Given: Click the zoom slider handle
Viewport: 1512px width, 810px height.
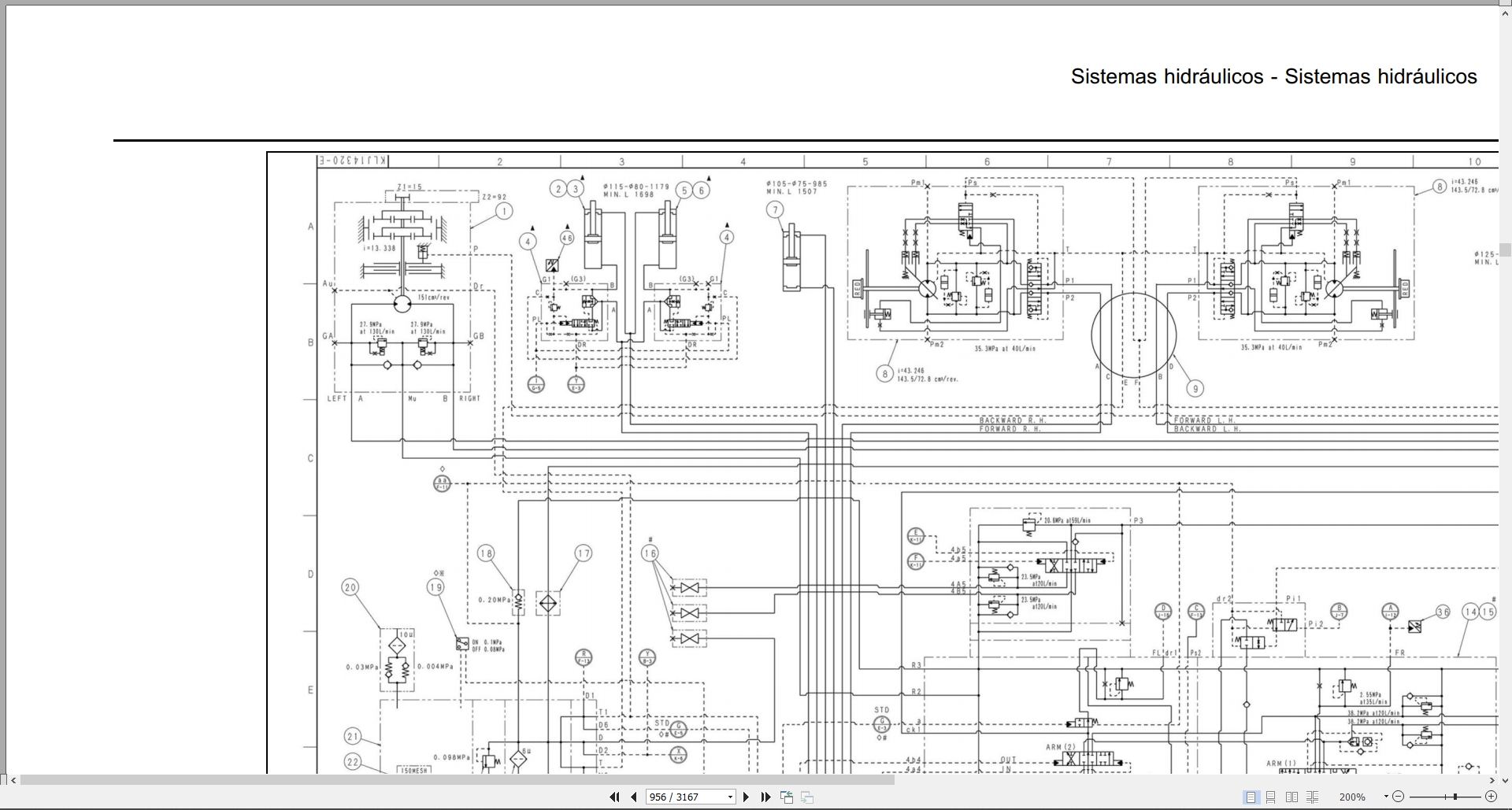Looking at the screenshot, I should 1455,797.
